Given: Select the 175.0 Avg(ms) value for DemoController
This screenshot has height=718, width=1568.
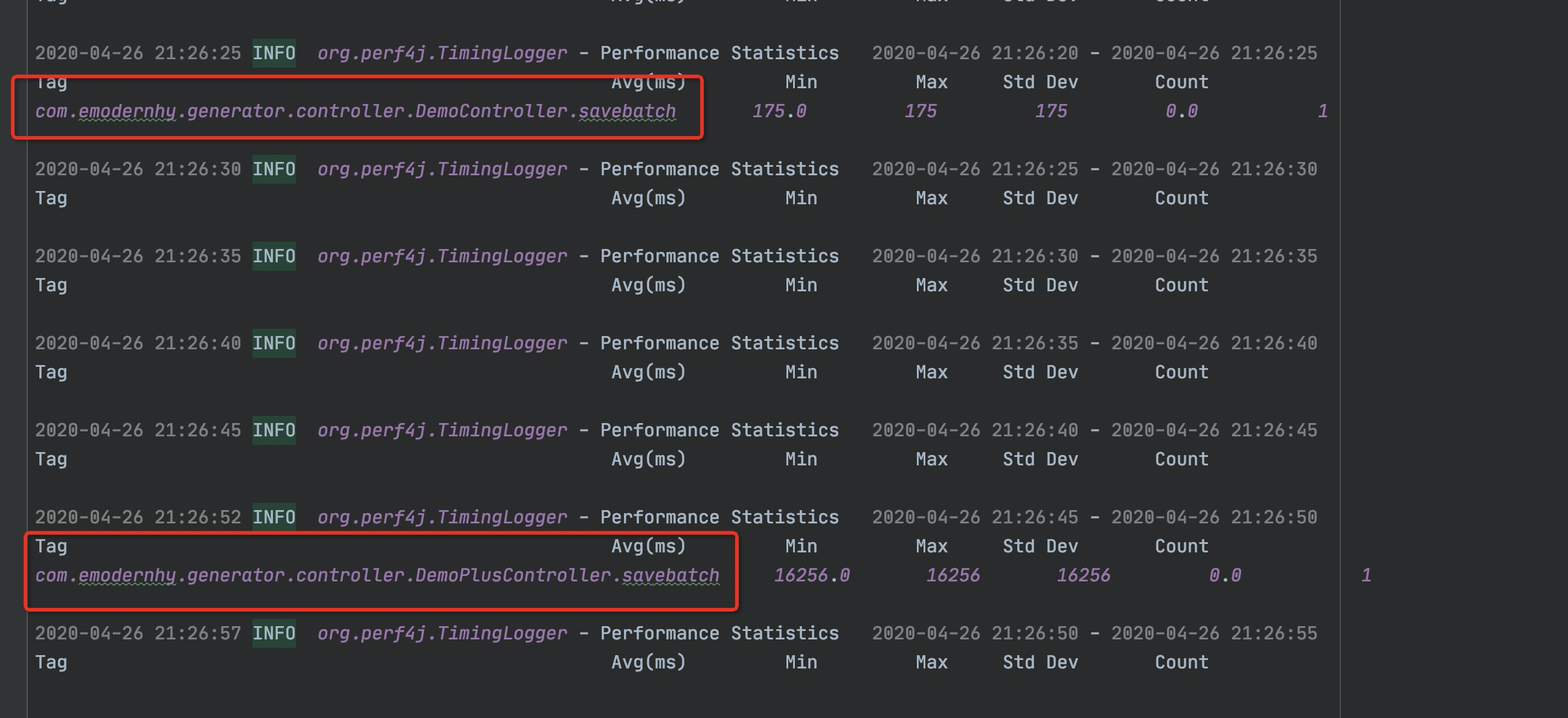Looking at the screenshot, I should click(x=779, y=111).
